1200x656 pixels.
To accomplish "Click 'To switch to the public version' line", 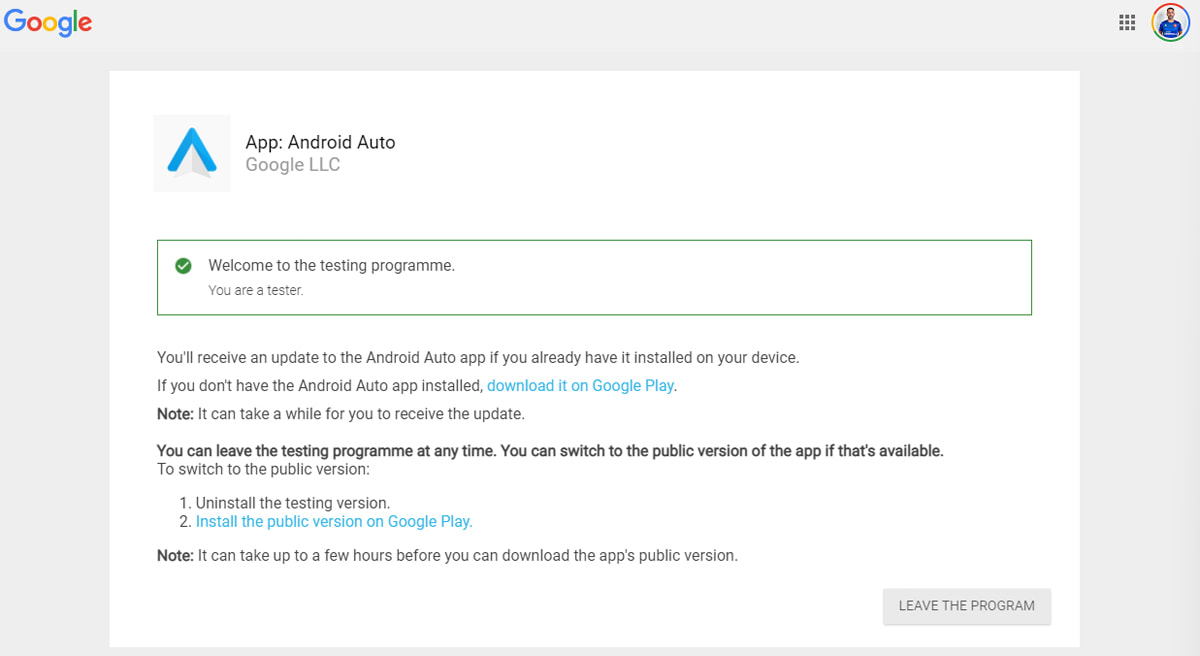I will [263, 469].
